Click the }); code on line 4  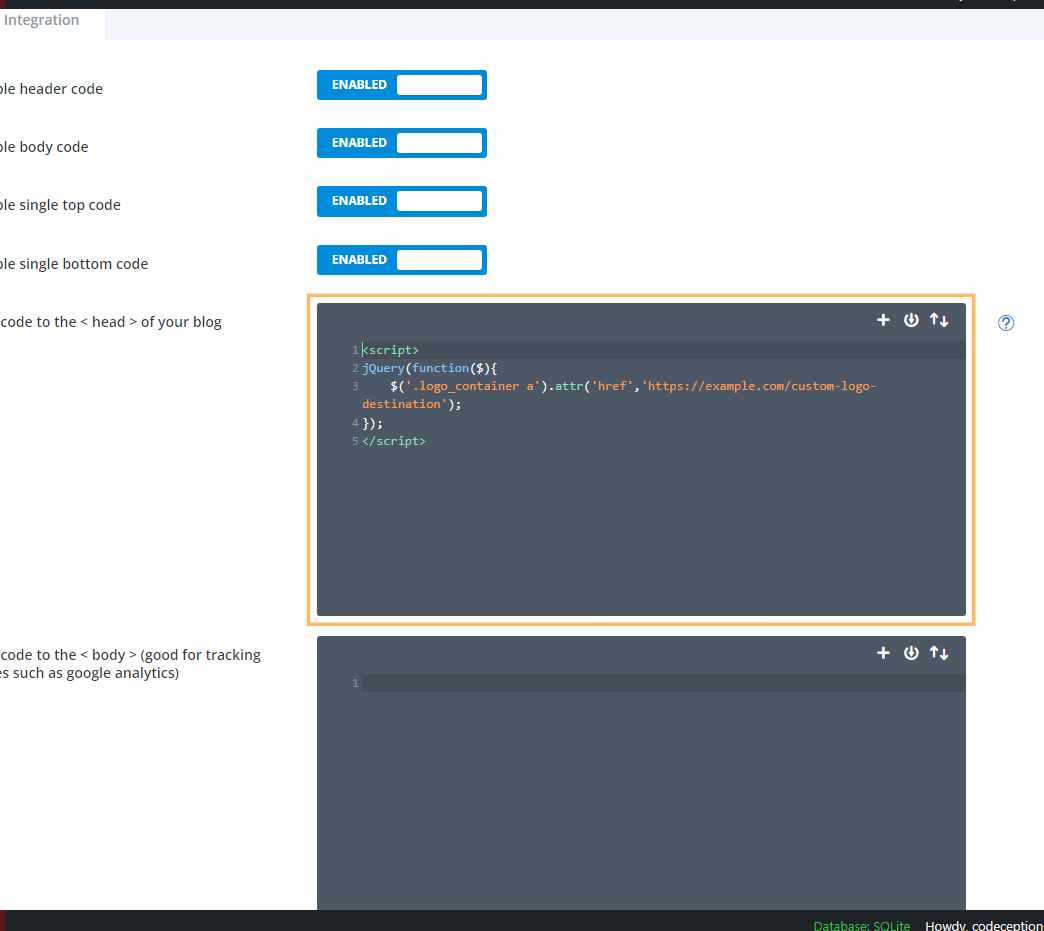point(372,423)
